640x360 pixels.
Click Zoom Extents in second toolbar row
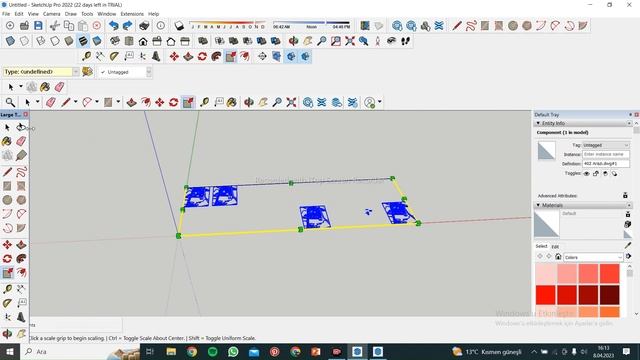click(x=350, y=41)
